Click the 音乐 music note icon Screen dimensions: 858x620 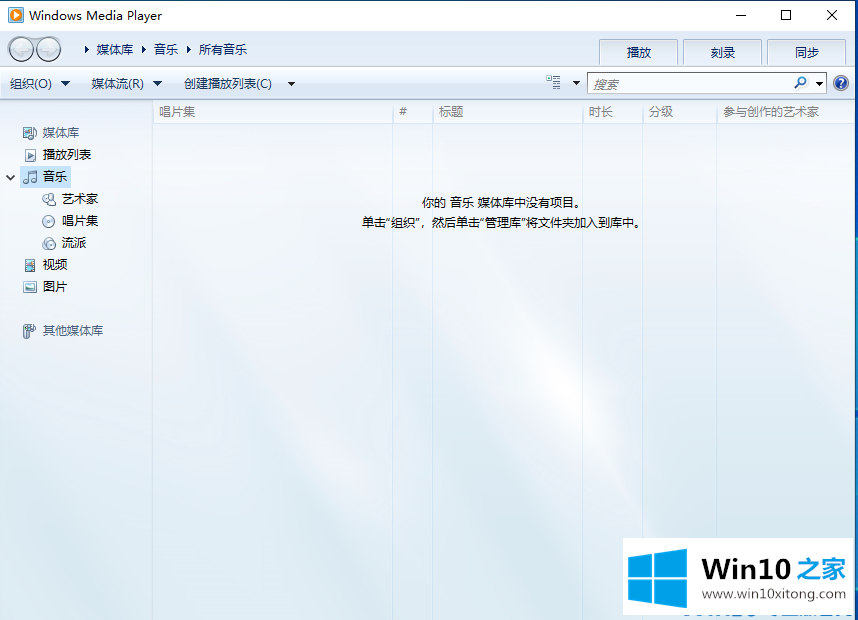pyautogui.click(x=31, y=177)
